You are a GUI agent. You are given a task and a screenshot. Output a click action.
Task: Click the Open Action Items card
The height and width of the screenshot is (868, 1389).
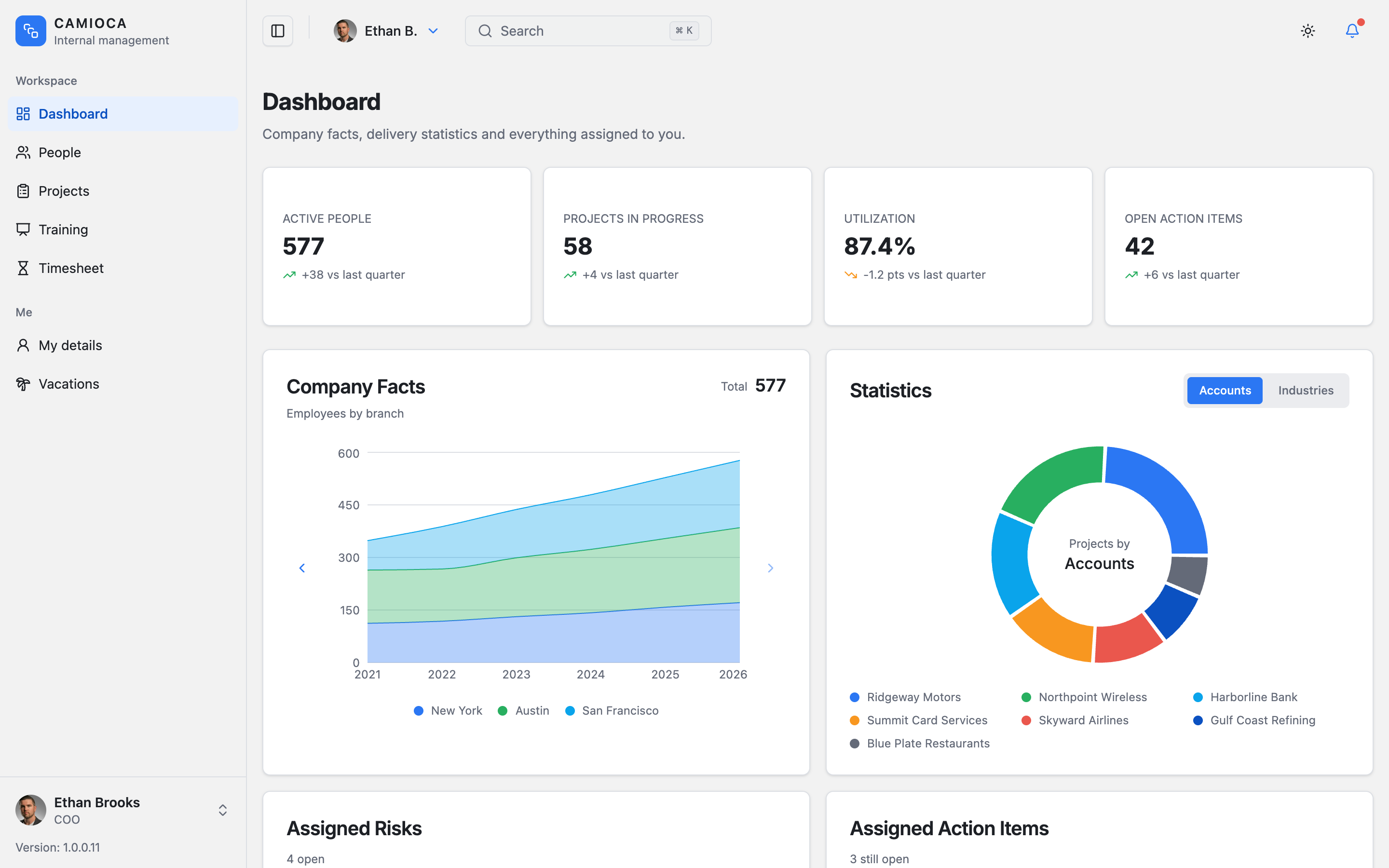coord(1239,246)
